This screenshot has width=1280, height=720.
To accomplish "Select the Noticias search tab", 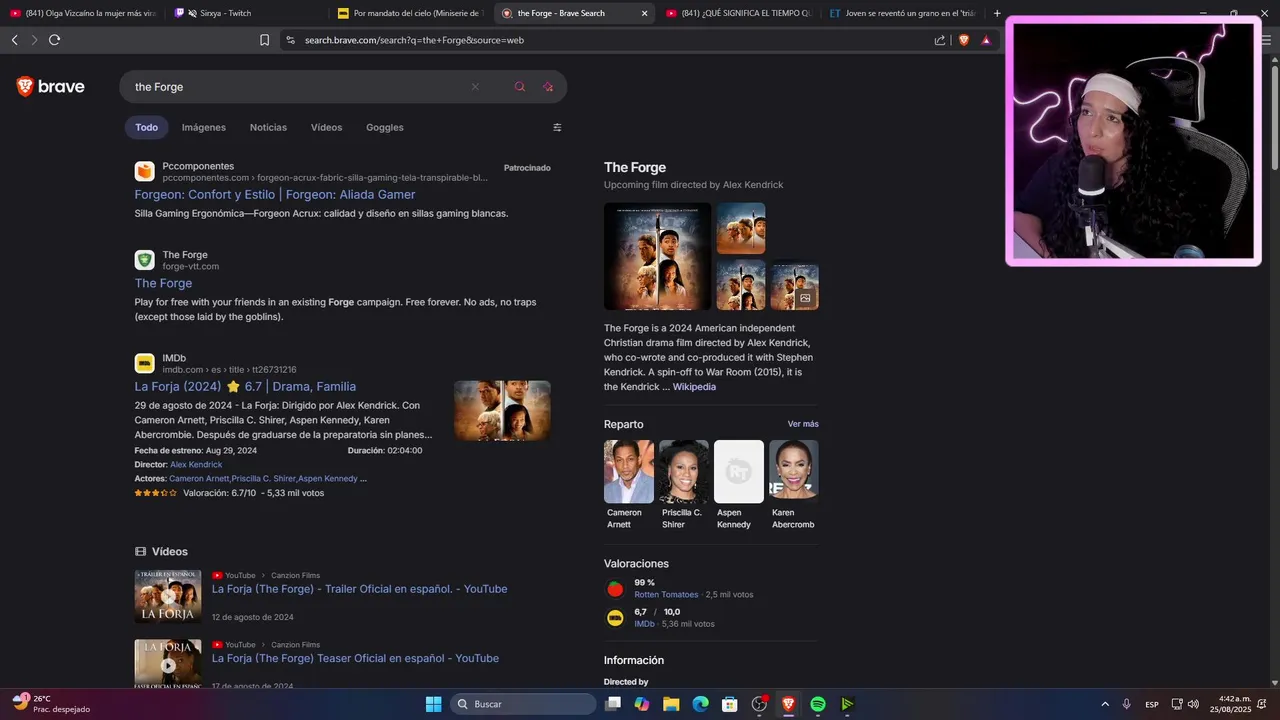I will pyautogui.click(x=268, y=127).
